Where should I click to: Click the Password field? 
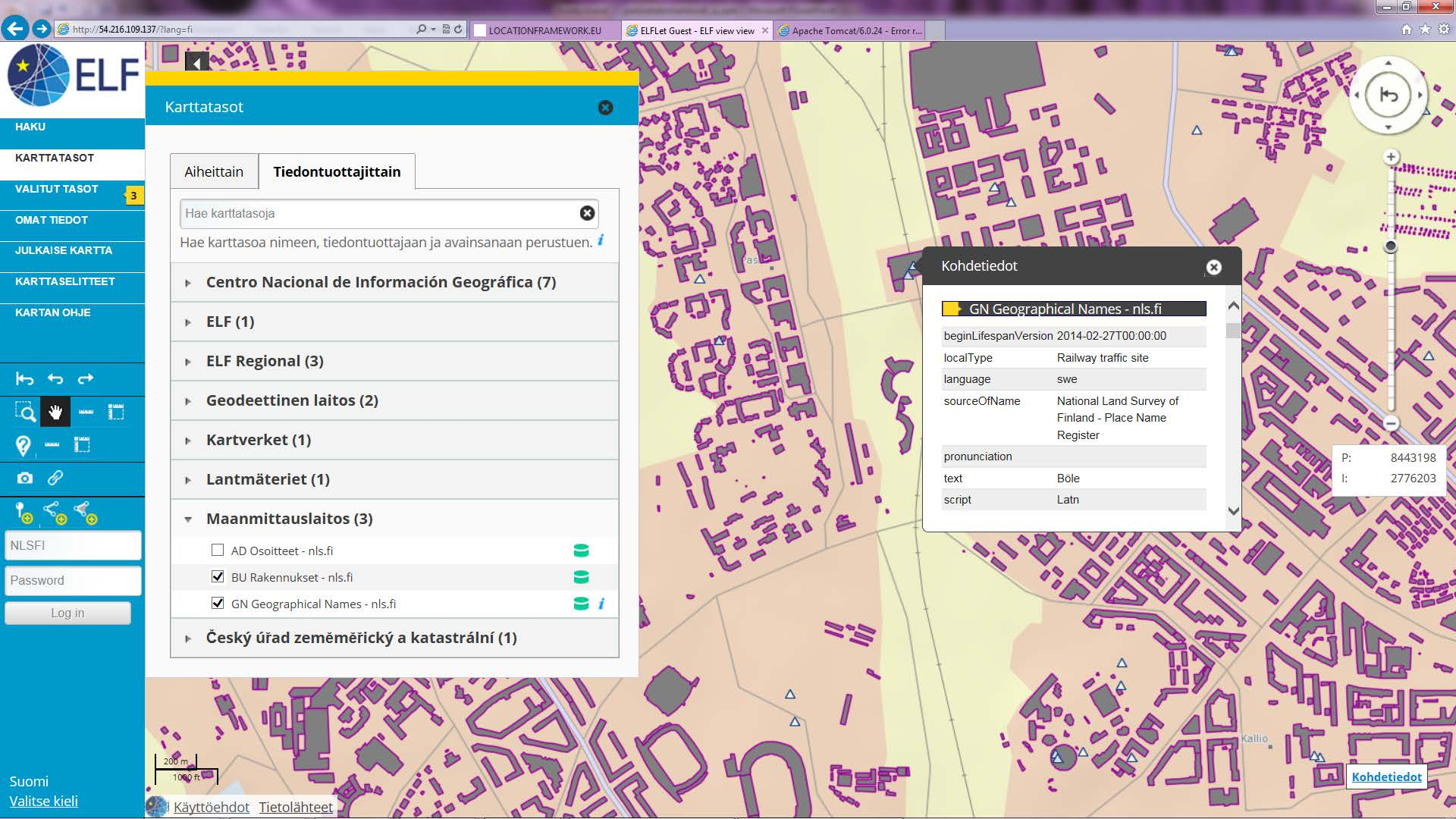coord(73,580)
